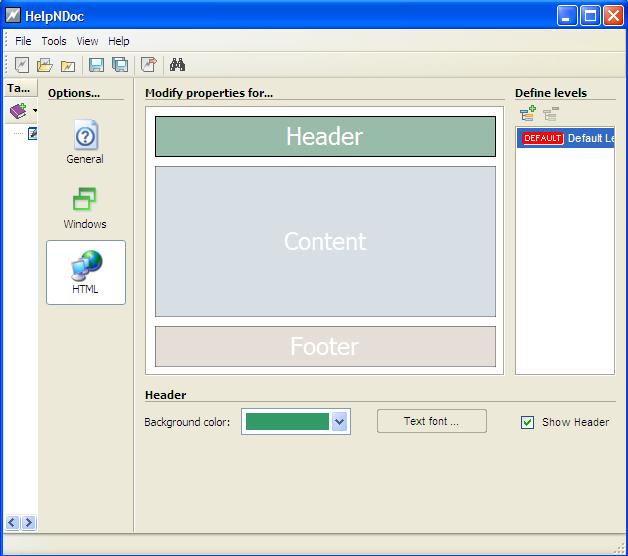Image resolution: width=628 pixels, height=556 pixels.
Task: Save the project with the floppy disk icon
Action: tap(96, 65)
